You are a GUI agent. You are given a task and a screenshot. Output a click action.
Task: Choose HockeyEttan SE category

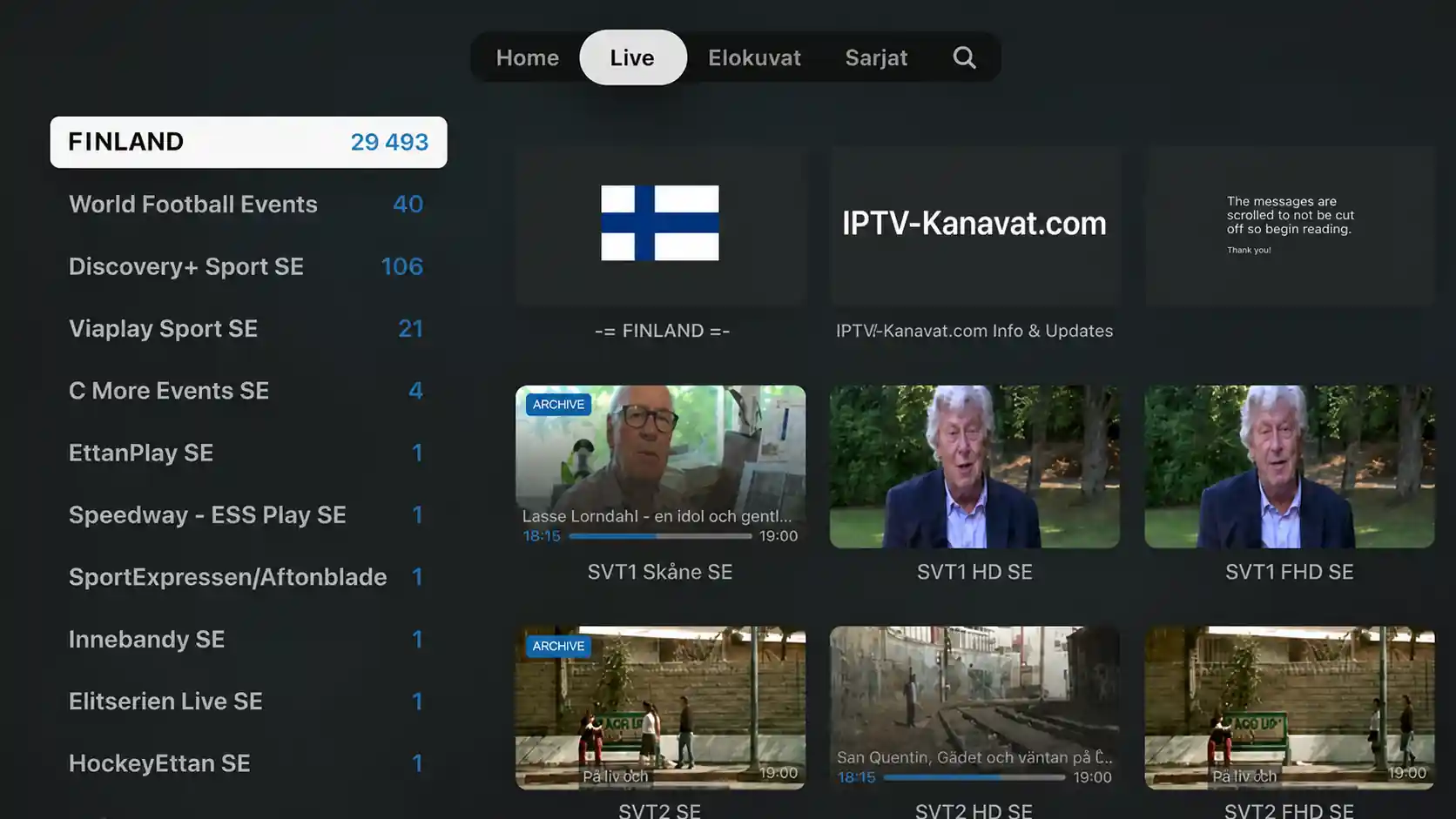[248, 763]
